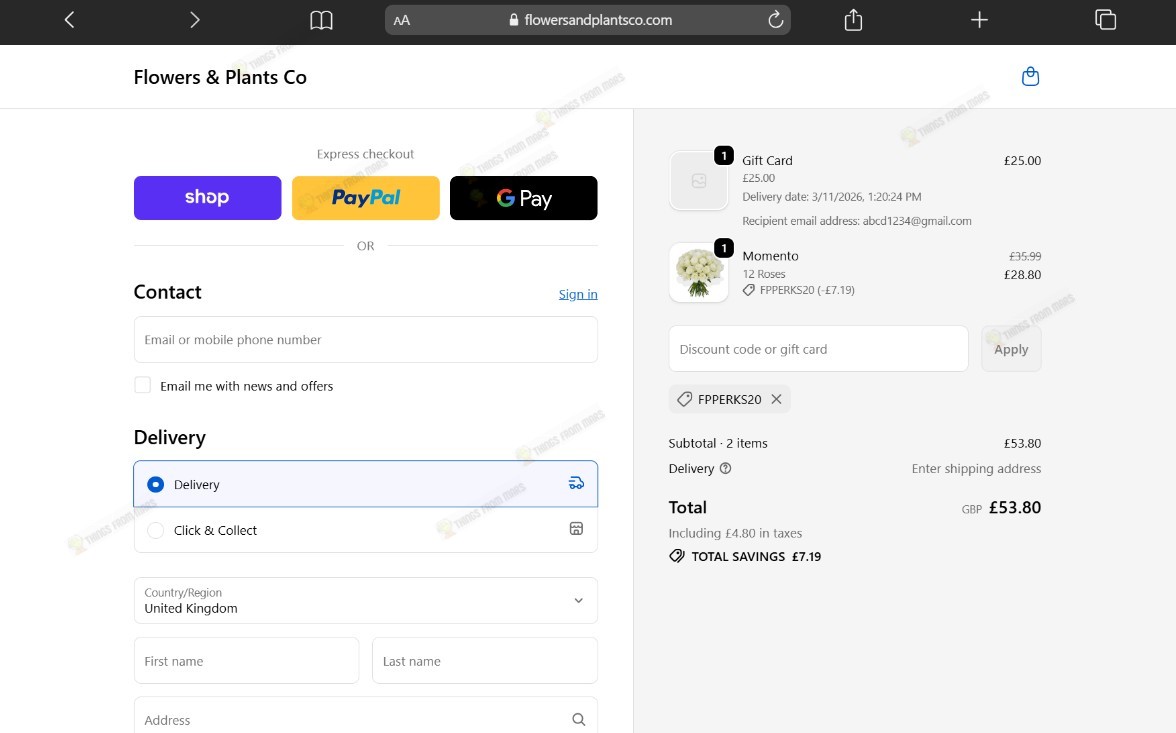Reload the page using refresh icon
The image size is (1176, 733).
pyautogui.click(x=776, y=20)
